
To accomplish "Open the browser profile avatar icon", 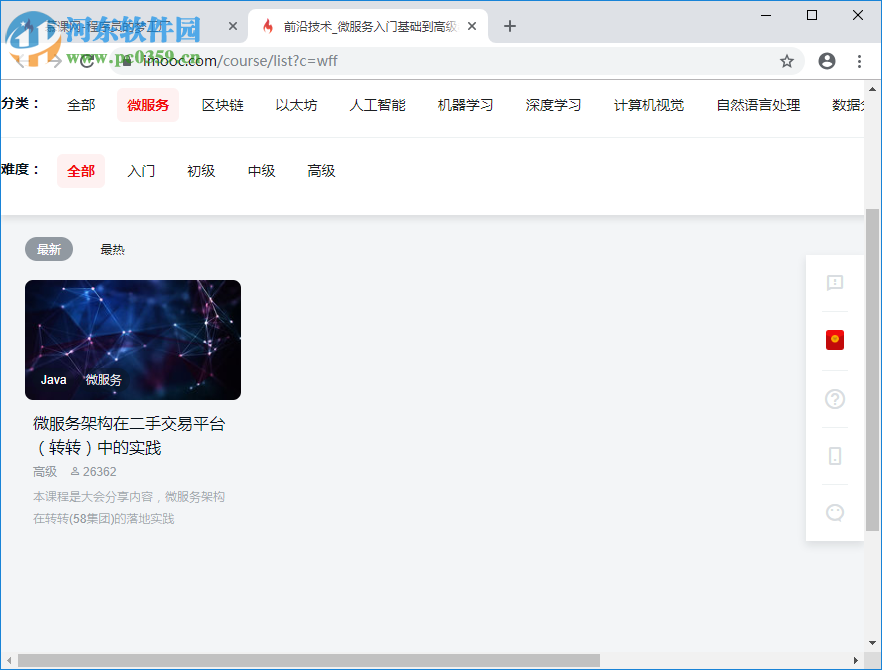I will pyautogui.click(x=826, y=61).
